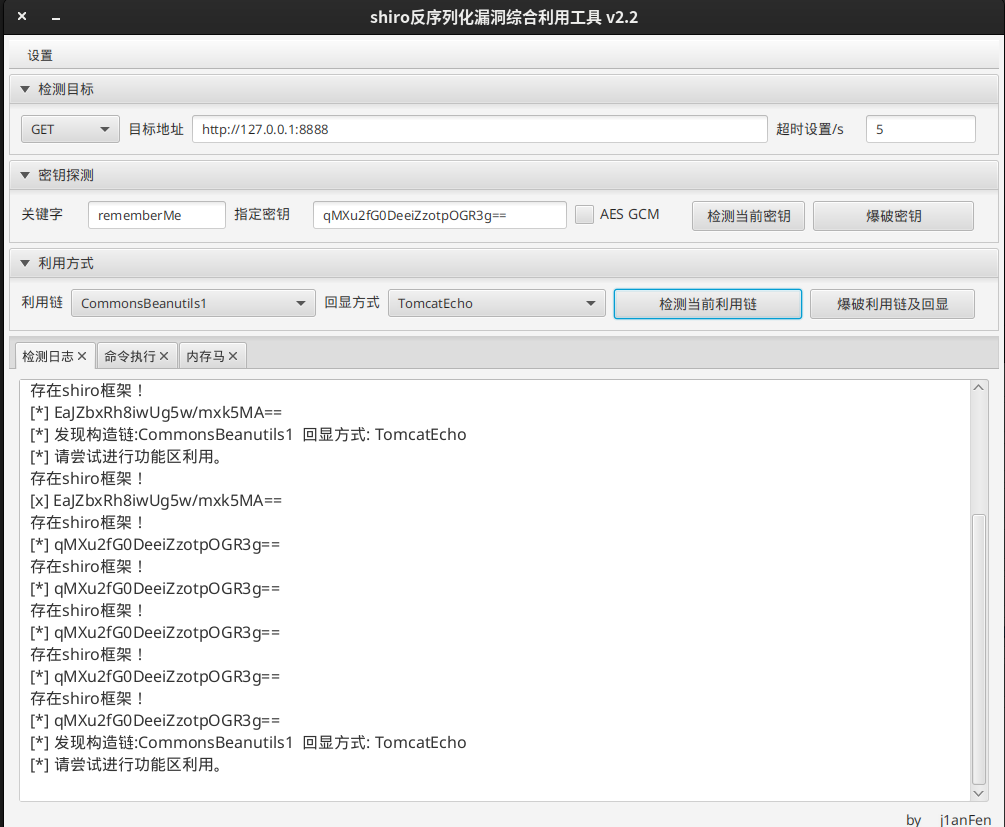Close the 命令执行 tab with its X
Viewport: 1005px width, 827px height.
164,356
